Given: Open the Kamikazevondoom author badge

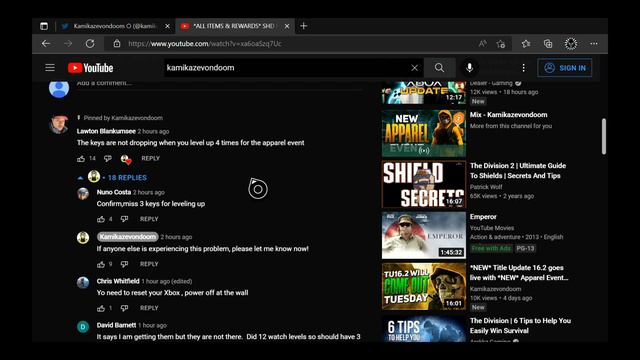Looking at the screenshot, I should click(128, 237).
